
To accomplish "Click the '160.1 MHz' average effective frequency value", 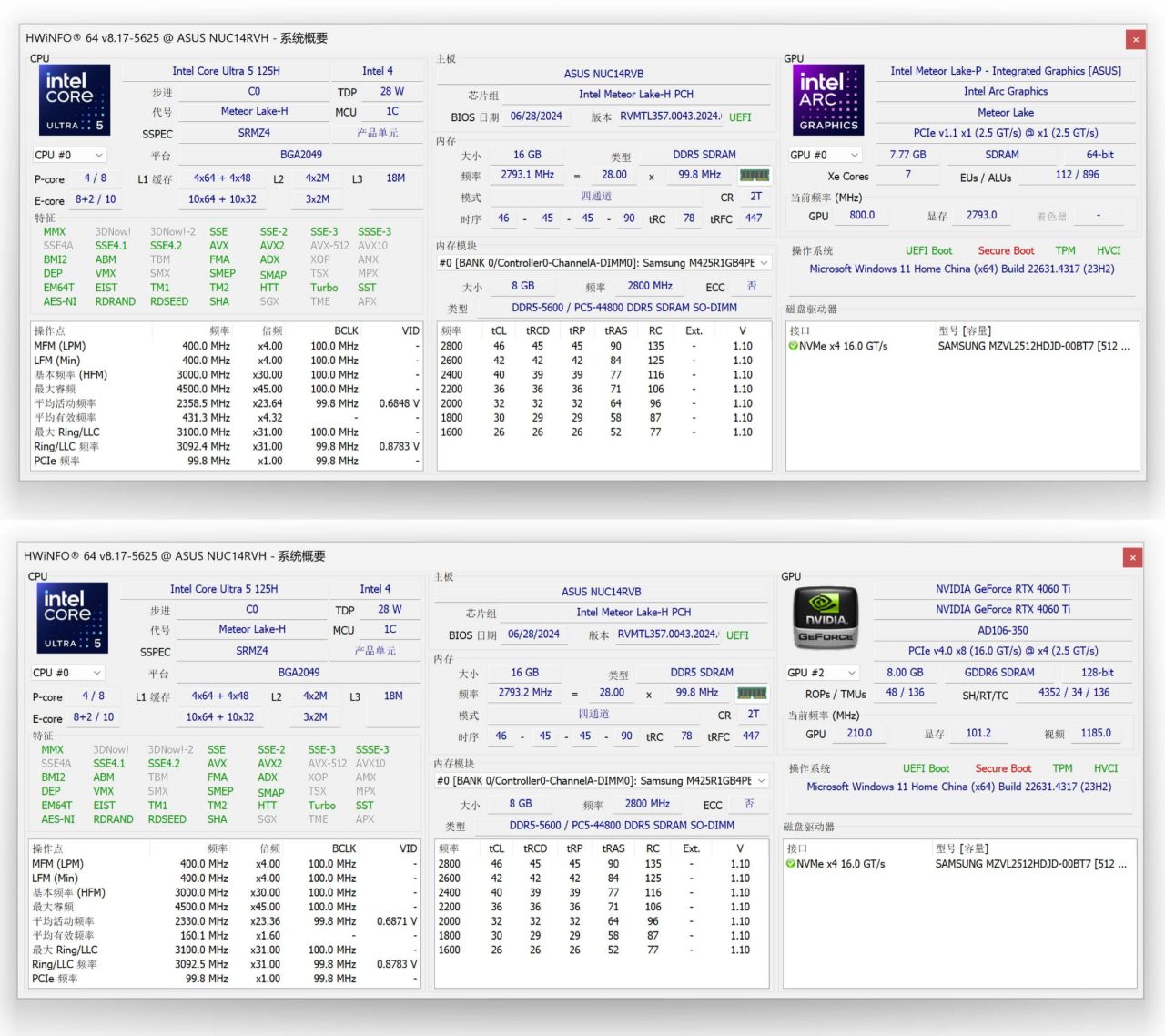I will click(205, 936).
